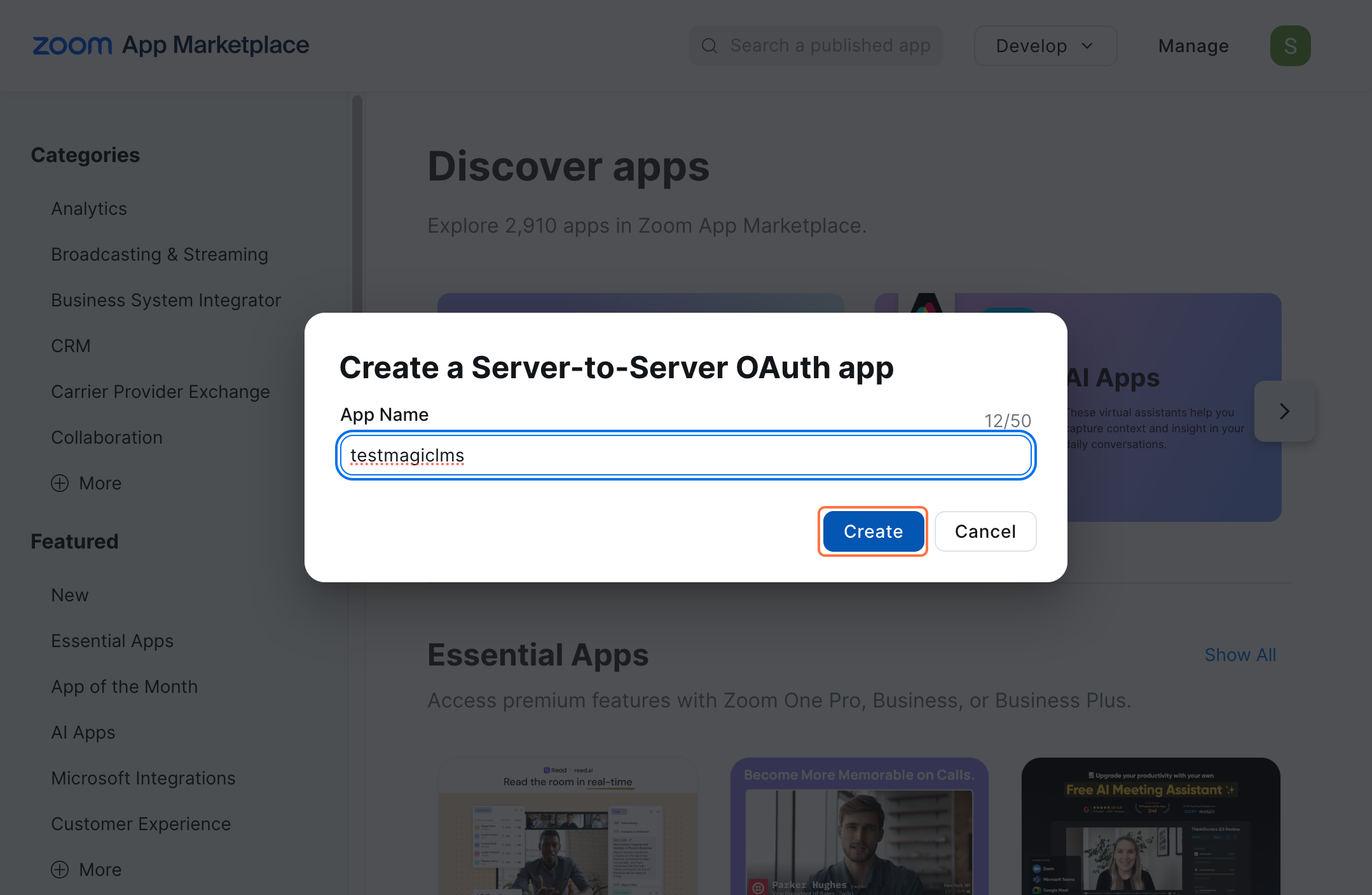
Task: Select the CRM category
Action: (x=71, y=346)
